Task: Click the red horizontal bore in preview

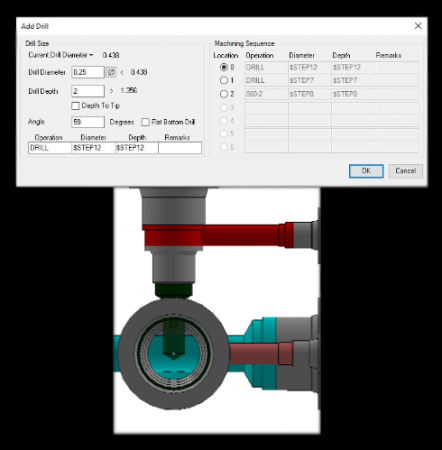Action: (240, 235)
